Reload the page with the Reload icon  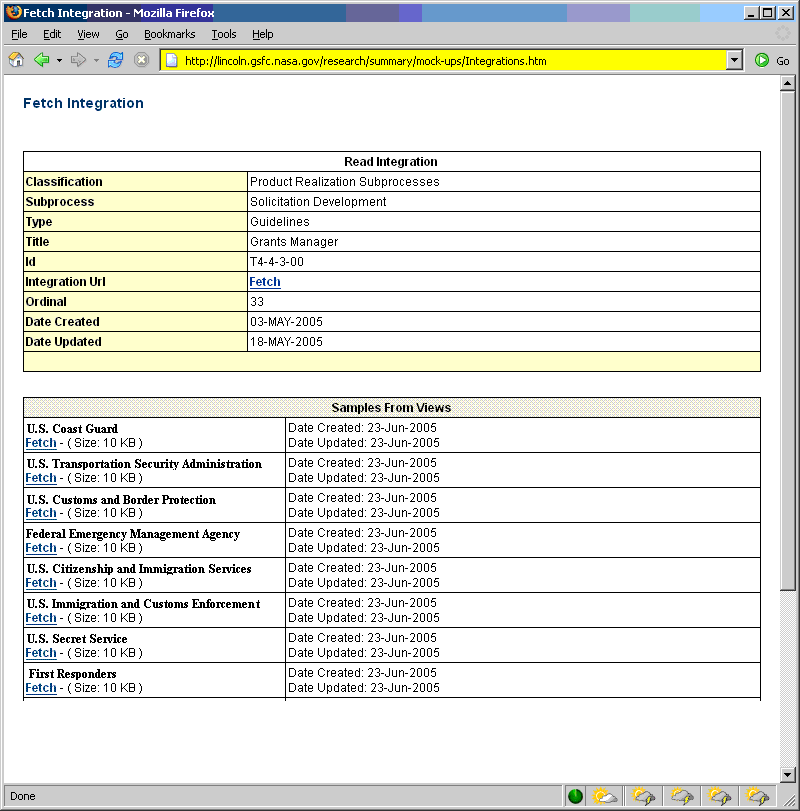115,60
